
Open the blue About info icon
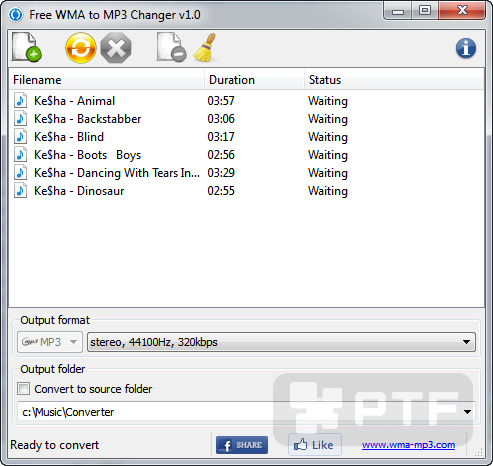466,48
